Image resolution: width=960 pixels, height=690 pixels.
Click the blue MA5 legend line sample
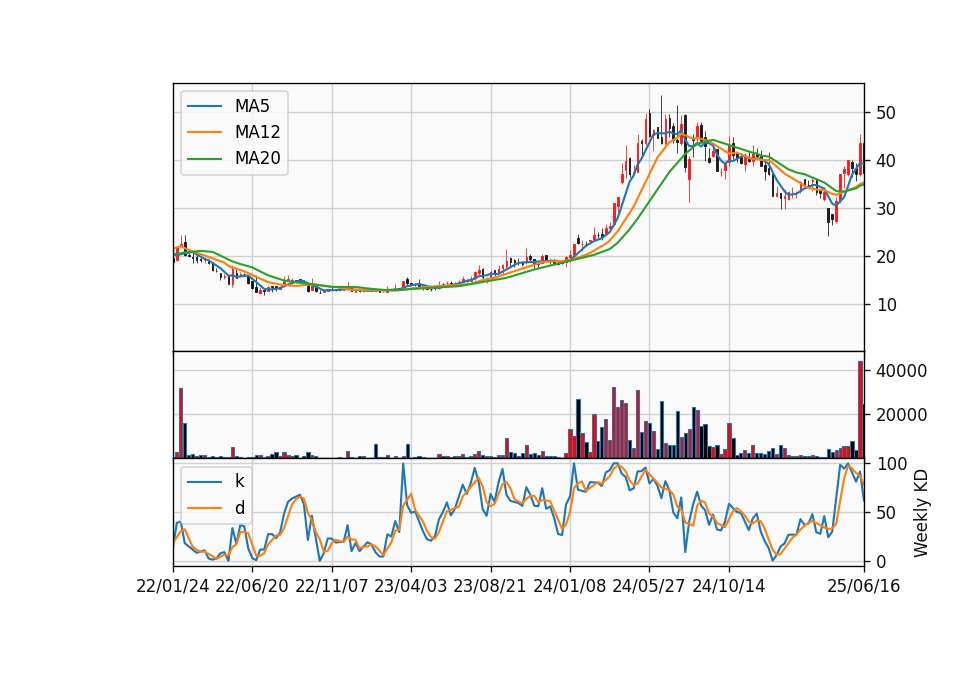[204, 106]
